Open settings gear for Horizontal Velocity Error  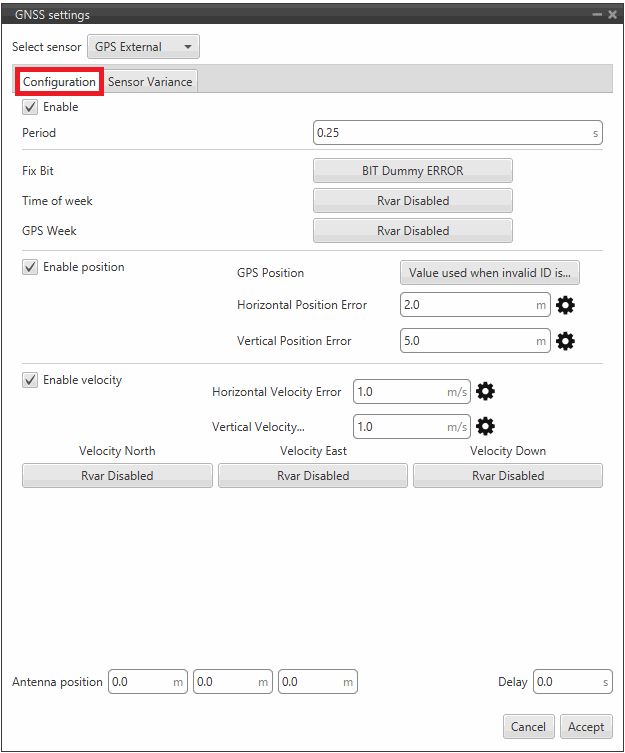[485, 392]
